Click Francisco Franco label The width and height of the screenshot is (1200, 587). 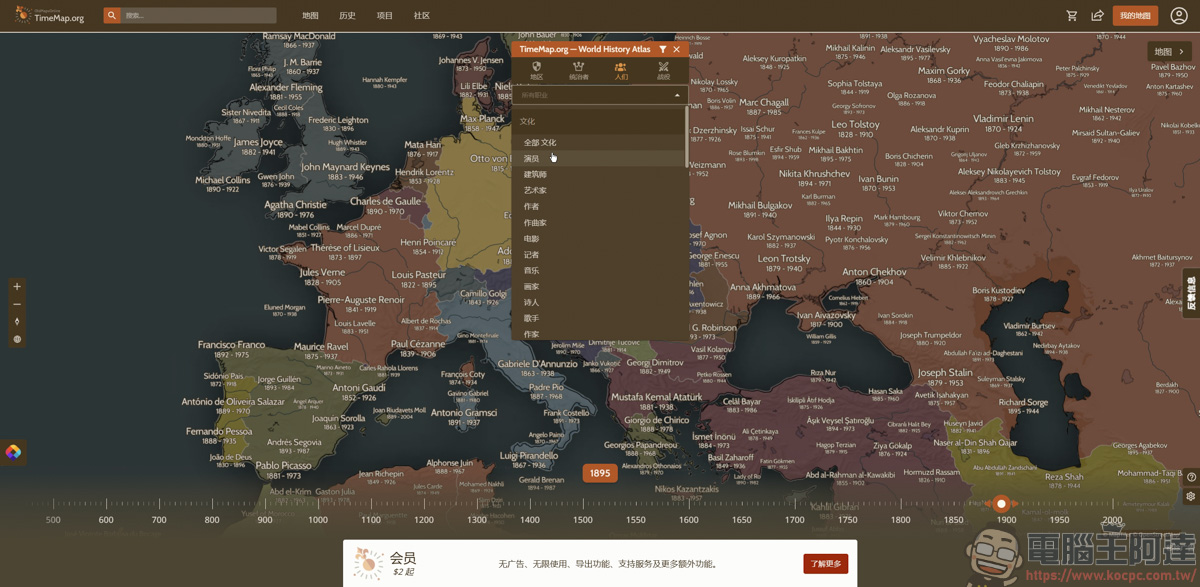(231, 345)
